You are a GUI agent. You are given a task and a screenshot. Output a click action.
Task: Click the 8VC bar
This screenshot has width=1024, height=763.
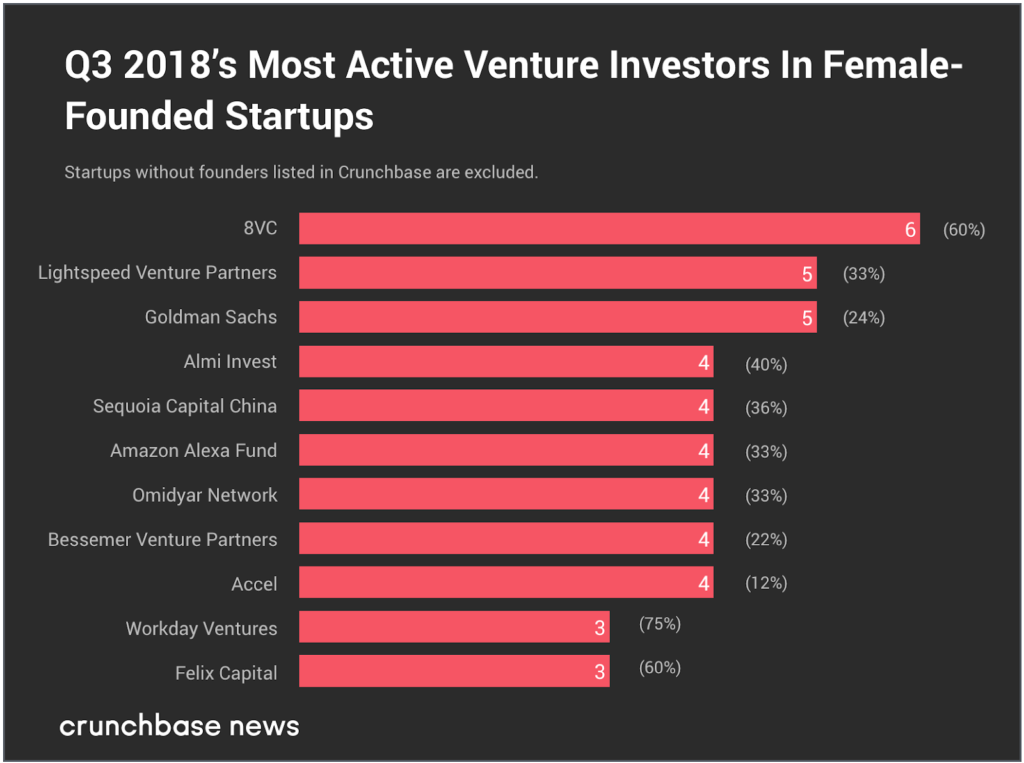(608, 229)
